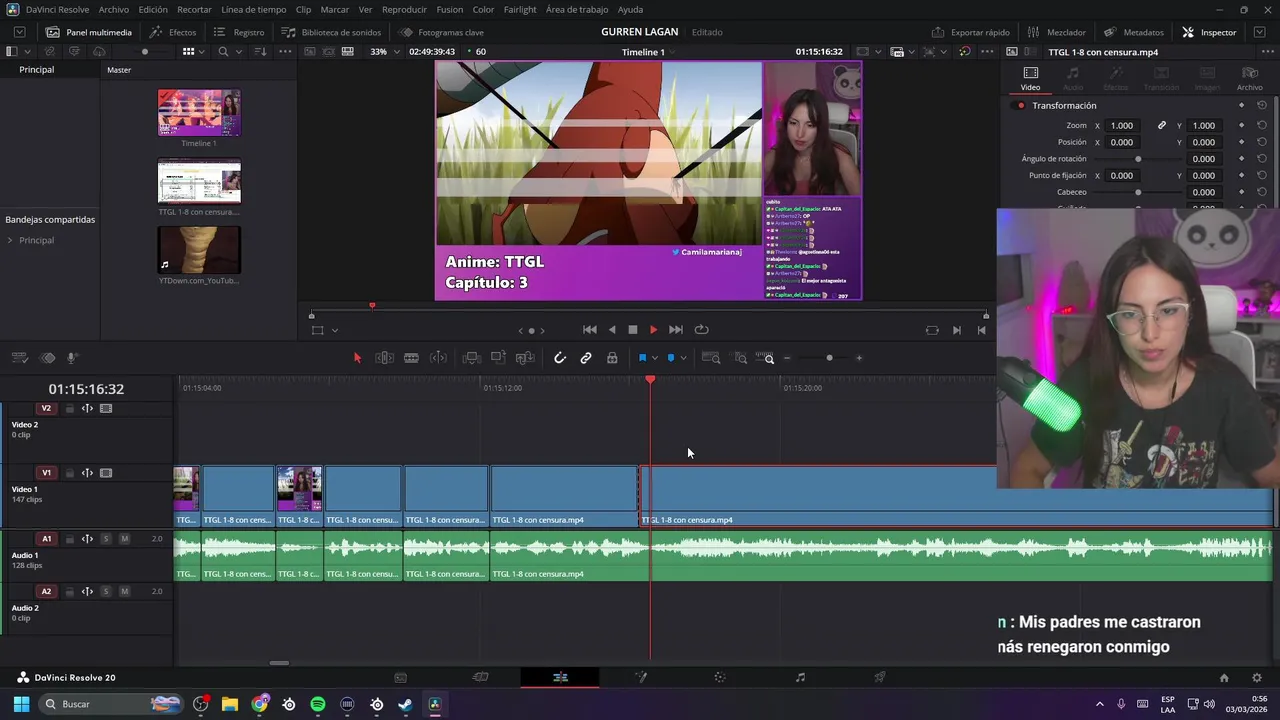Screen dimensions: 1280x720
Task: Choose the Blade edit mode tool
Action: click(x=411, y=358)
